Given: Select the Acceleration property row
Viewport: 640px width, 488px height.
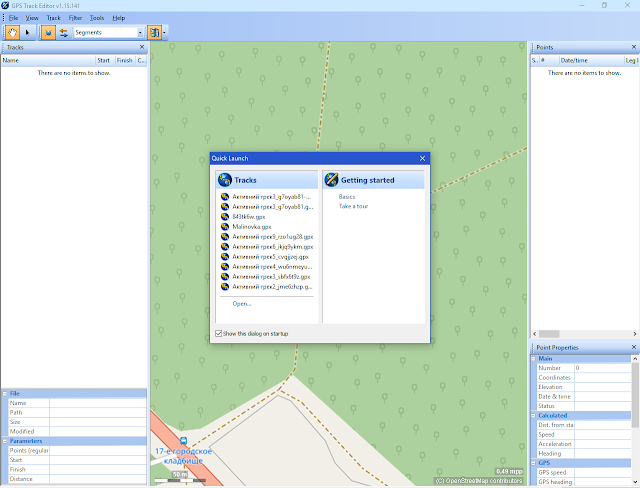Looking at the screenshot, I should (583, 444).
